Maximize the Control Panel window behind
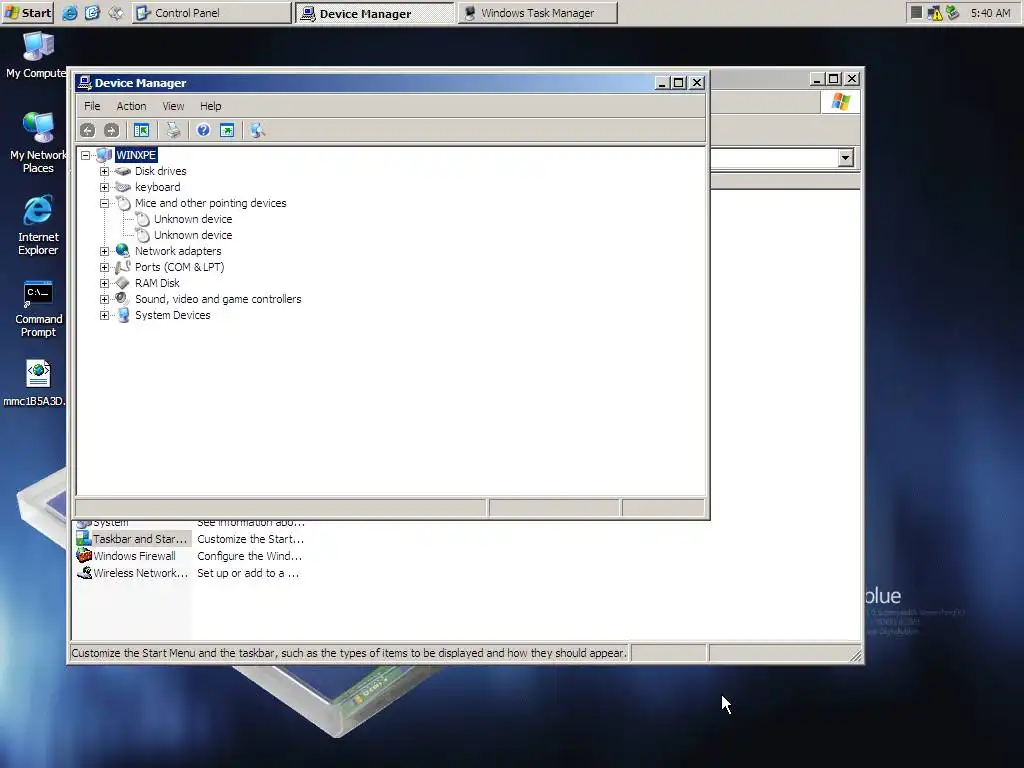This screenshot has width=1024, height=768. (834, 79)
